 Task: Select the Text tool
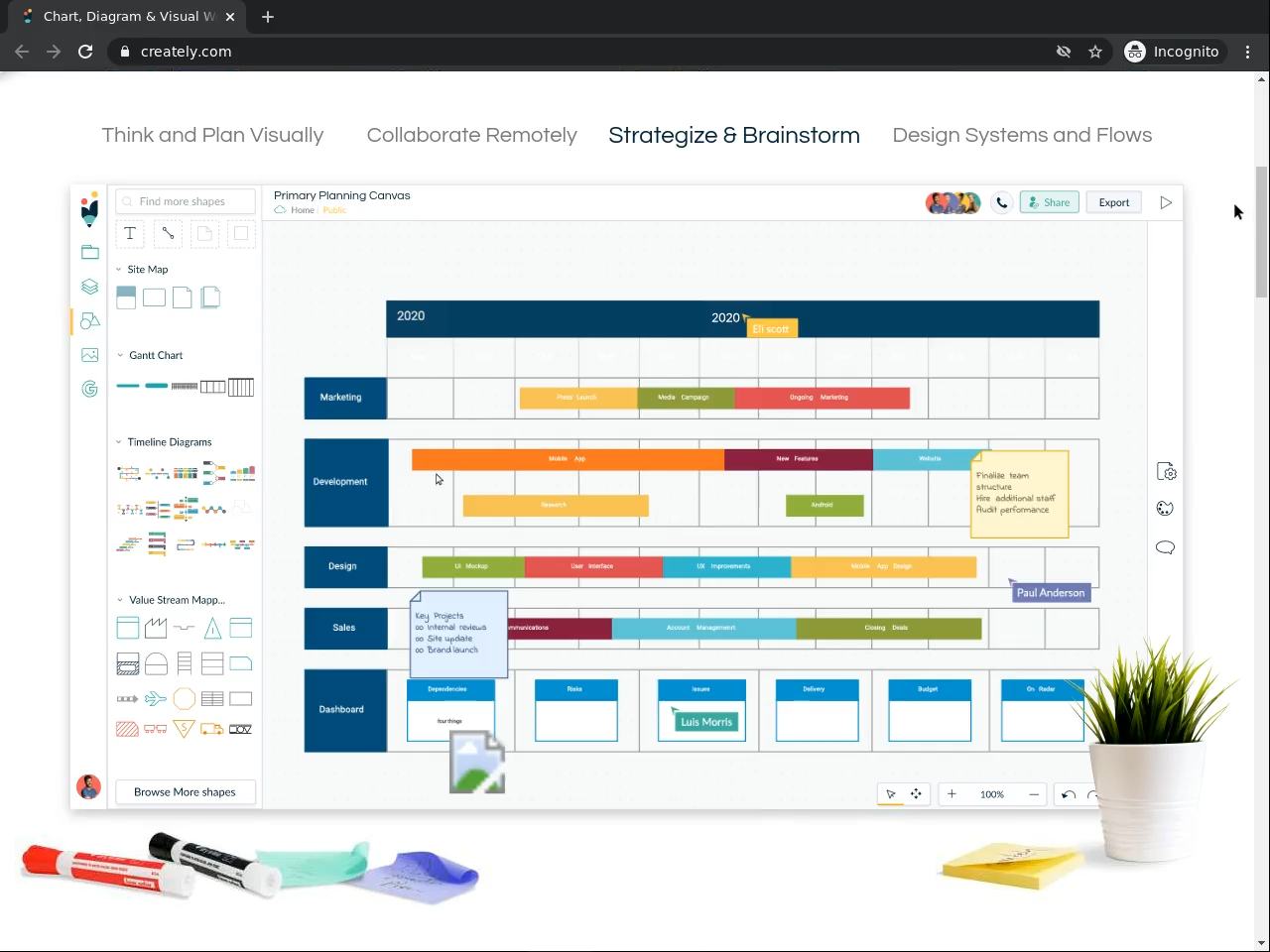tap(130, 233)
